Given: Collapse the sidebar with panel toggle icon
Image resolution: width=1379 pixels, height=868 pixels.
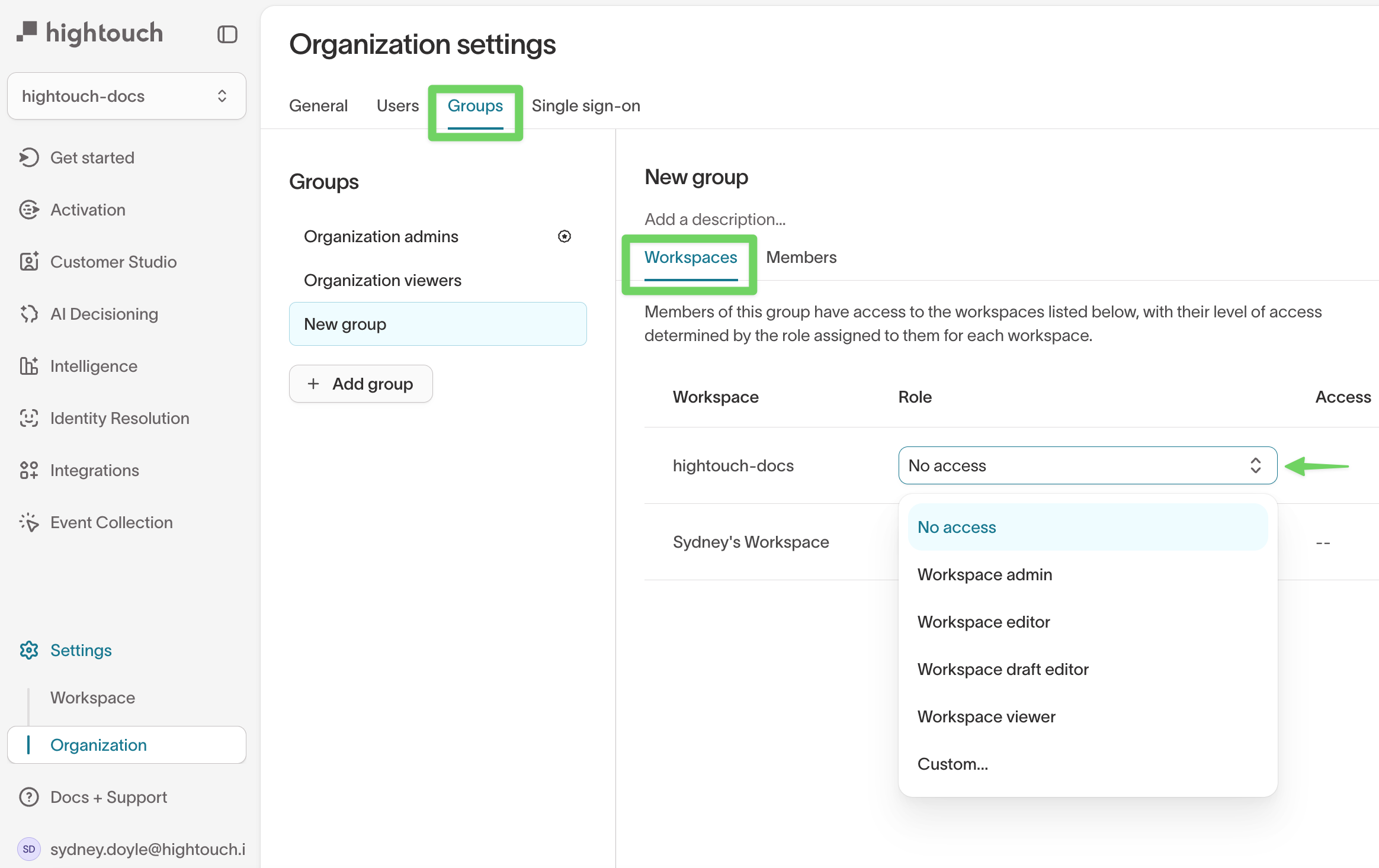Looking at the screenshot, I should pyautogui.click(x=227, y=34).
